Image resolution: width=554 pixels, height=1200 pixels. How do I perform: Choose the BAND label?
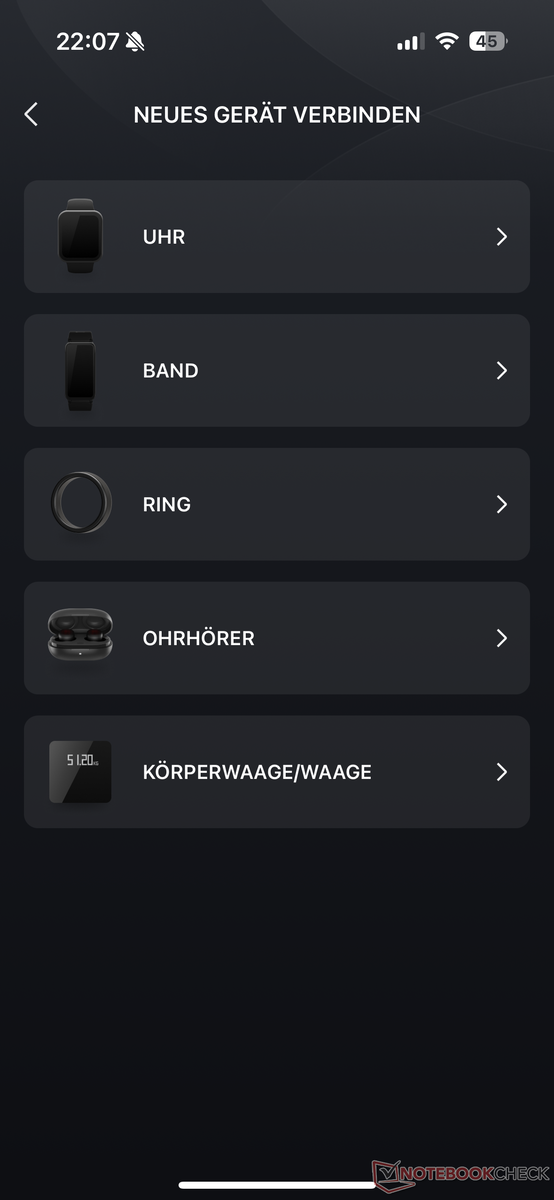coord(170,371)
